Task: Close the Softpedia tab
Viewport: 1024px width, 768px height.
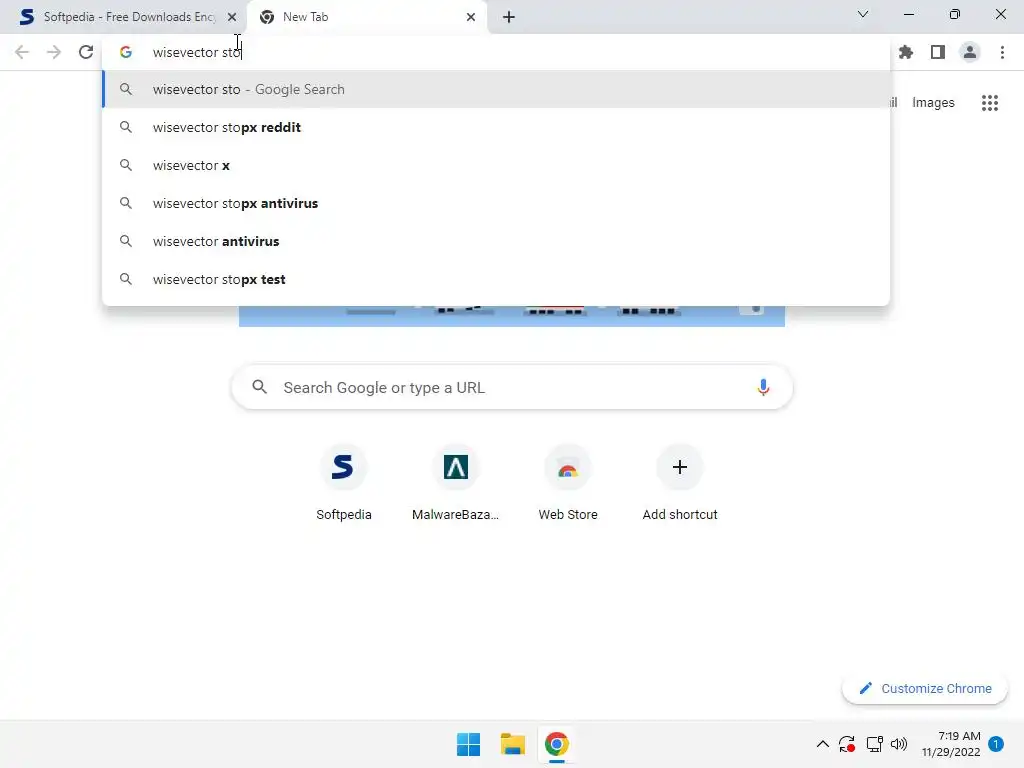Action: point(232,17)
